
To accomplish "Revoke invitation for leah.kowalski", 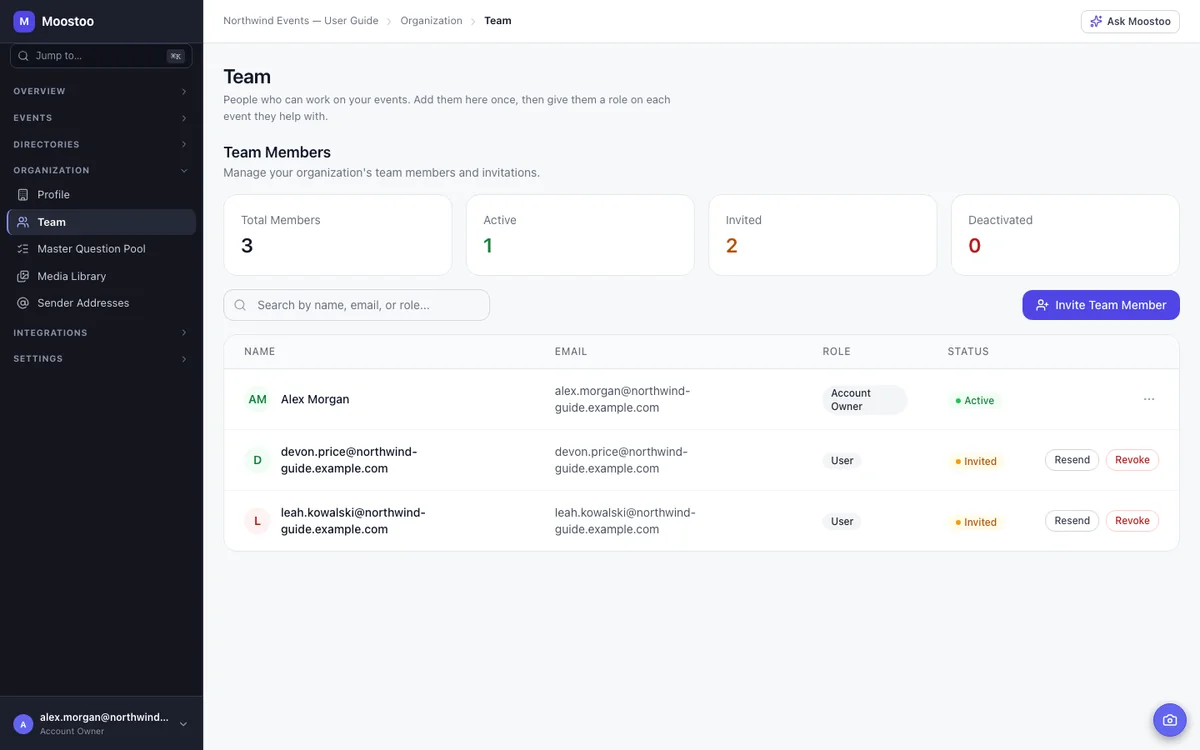I will click(1132, 521).
